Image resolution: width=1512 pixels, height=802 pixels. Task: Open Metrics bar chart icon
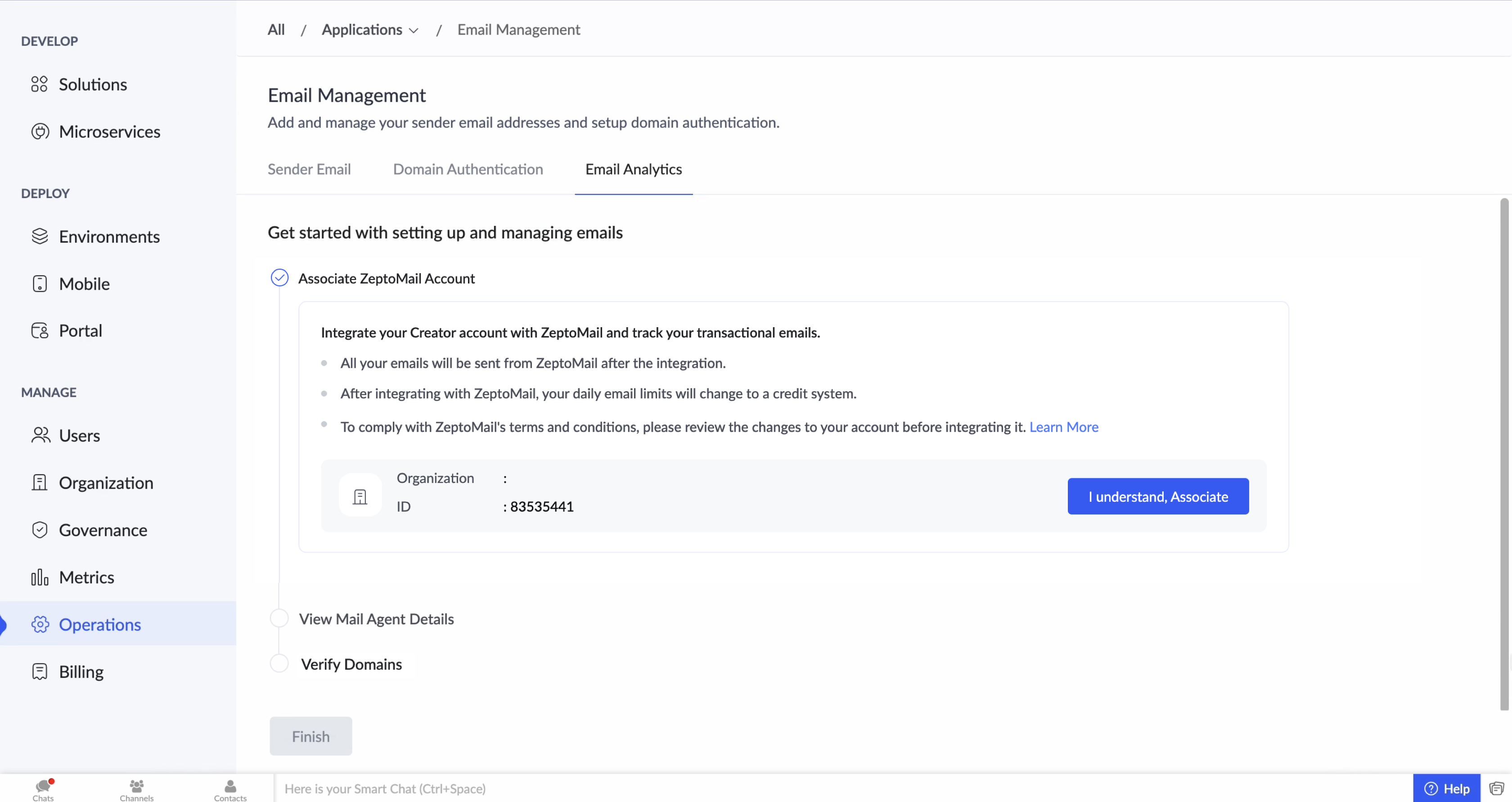40,577
